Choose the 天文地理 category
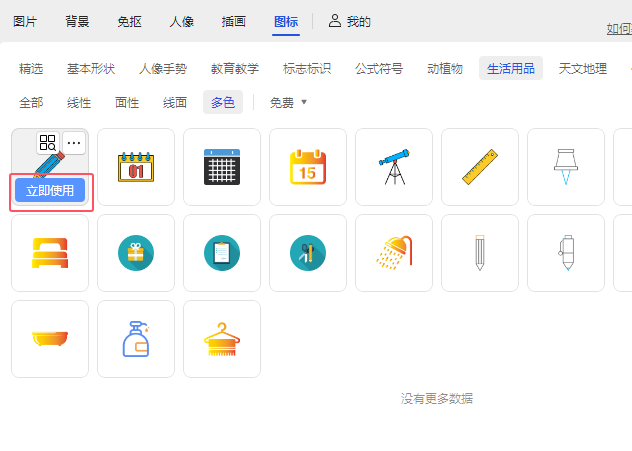The image size is (632, 451). click(583, 69)
